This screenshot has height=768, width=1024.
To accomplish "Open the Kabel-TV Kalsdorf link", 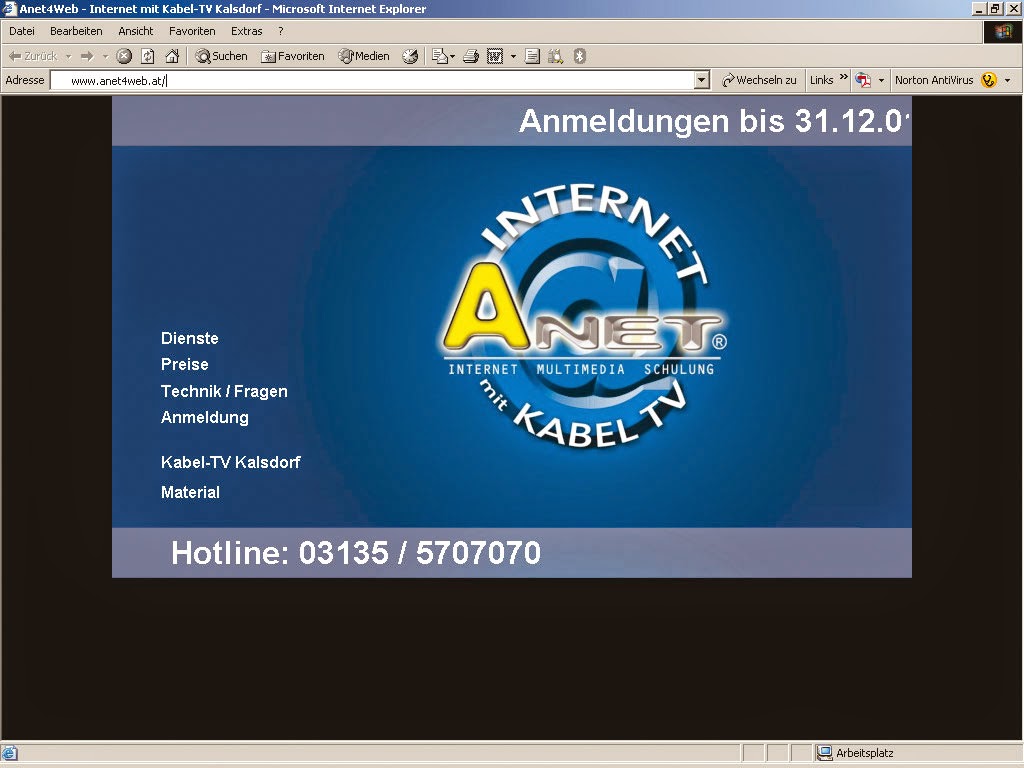I will [231, 462].
